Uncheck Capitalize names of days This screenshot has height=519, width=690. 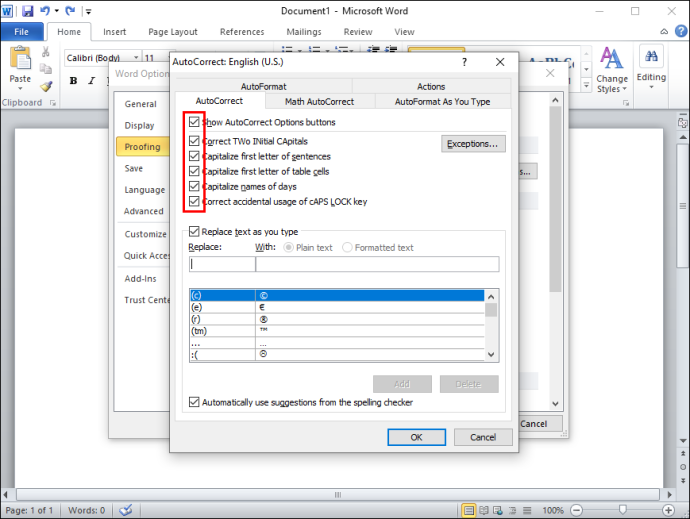coord(194,186)
